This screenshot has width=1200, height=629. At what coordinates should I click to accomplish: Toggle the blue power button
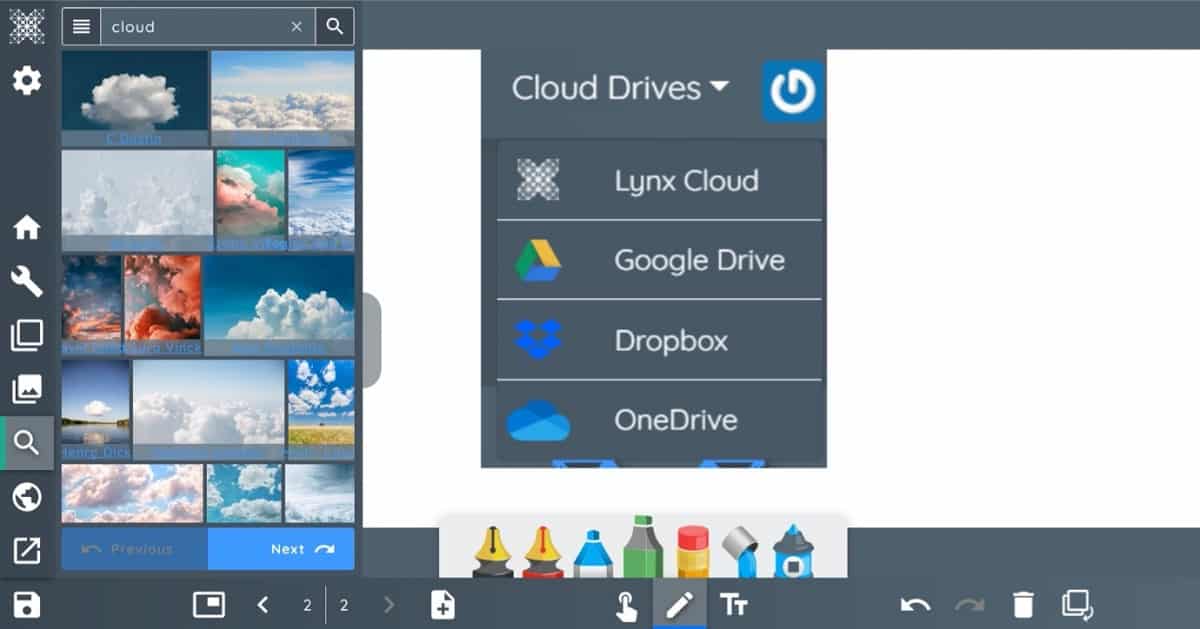pyautogui.click(x=793, y=92)
